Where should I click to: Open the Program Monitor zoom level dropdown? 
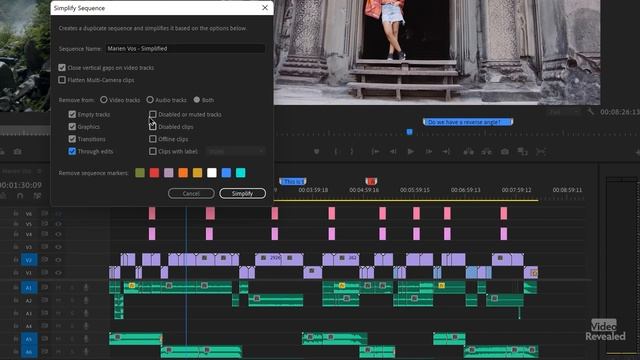564,111
